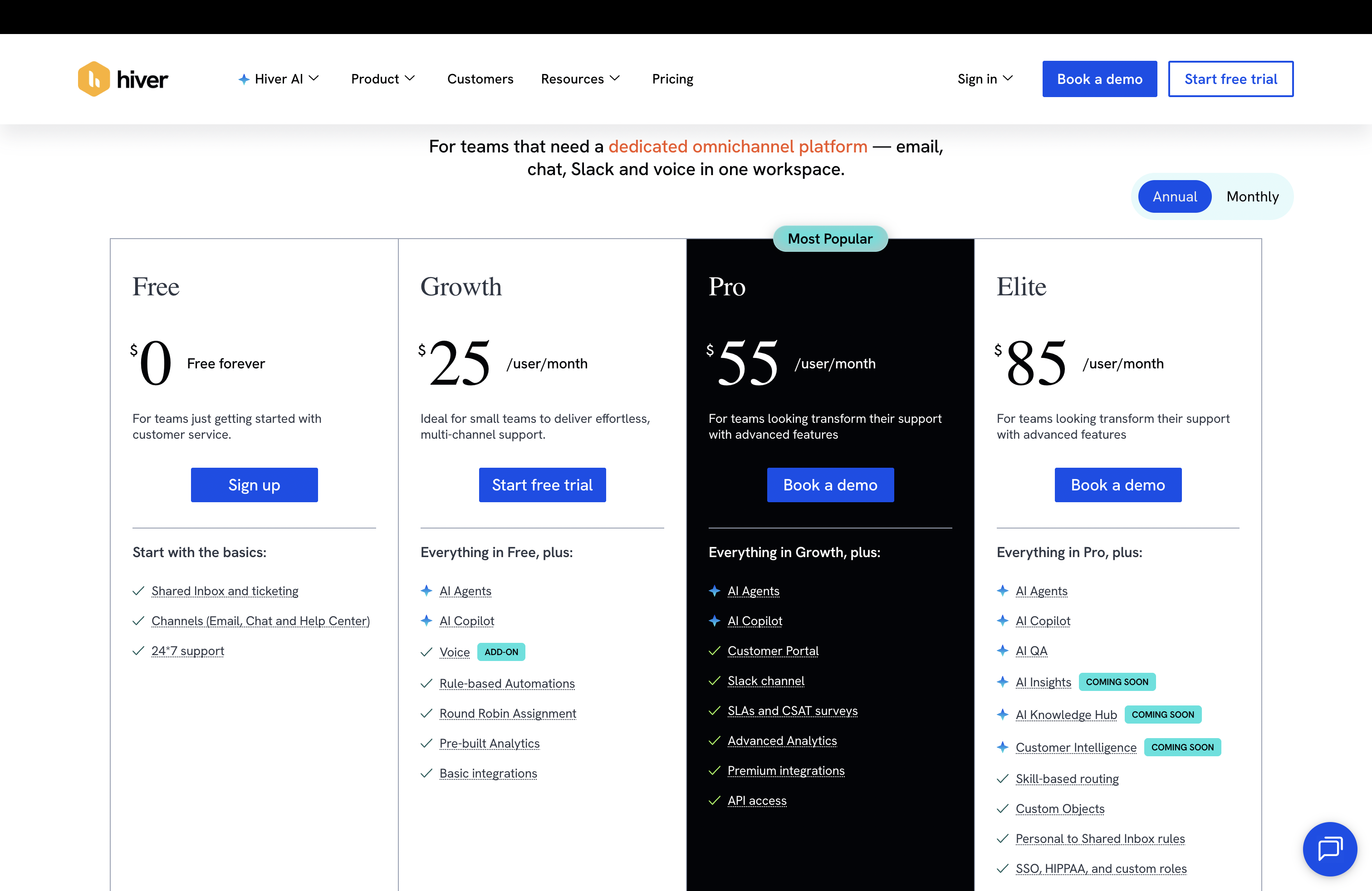Click checkmark beside Shared Inbox and ticketing

[x=138, y=591]
